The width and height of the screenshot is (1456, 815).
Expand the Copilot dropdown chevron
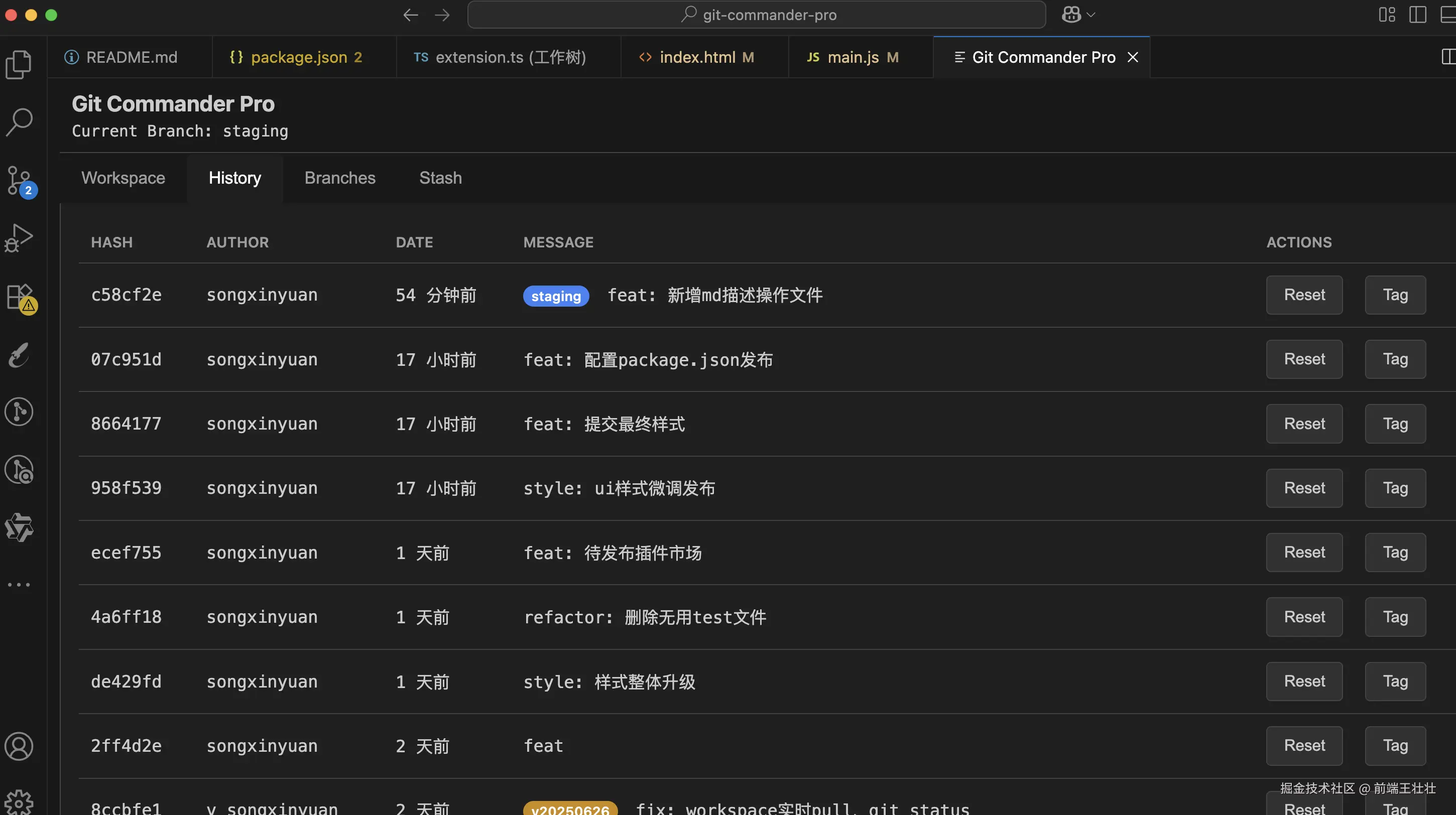[1091, 15]
